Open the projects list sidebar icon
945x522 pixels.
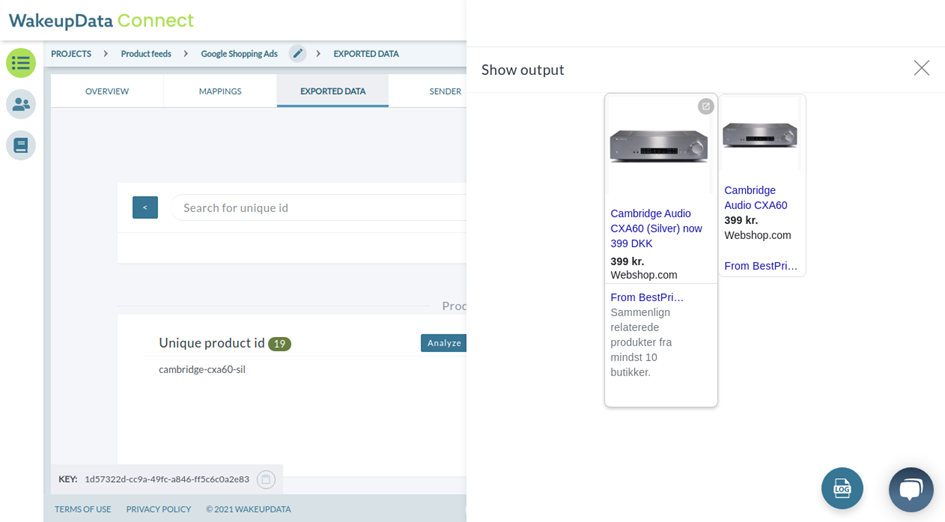[21, 63]
